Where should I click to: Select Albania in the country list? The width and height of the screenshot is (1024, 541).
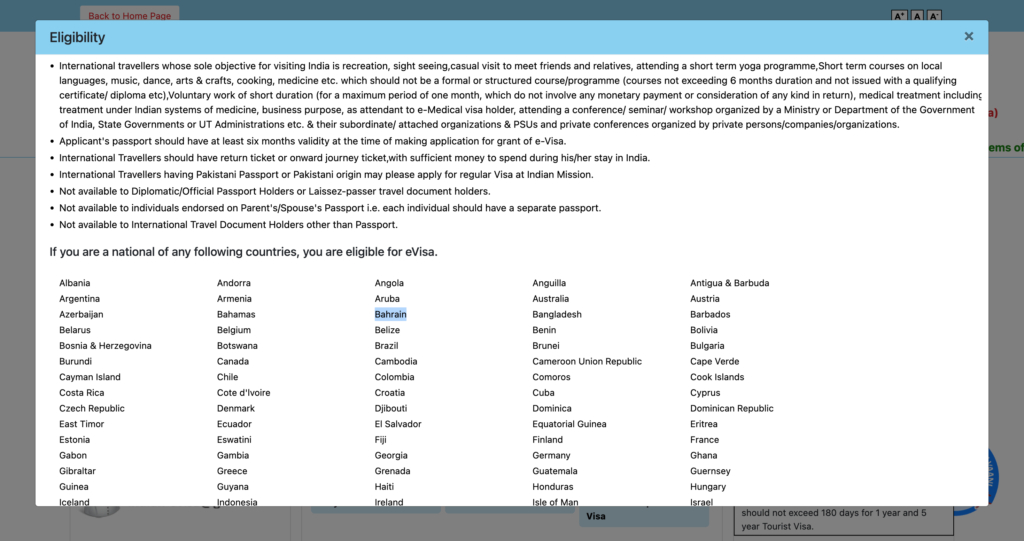pyautogui.click(x=74, y=283)
